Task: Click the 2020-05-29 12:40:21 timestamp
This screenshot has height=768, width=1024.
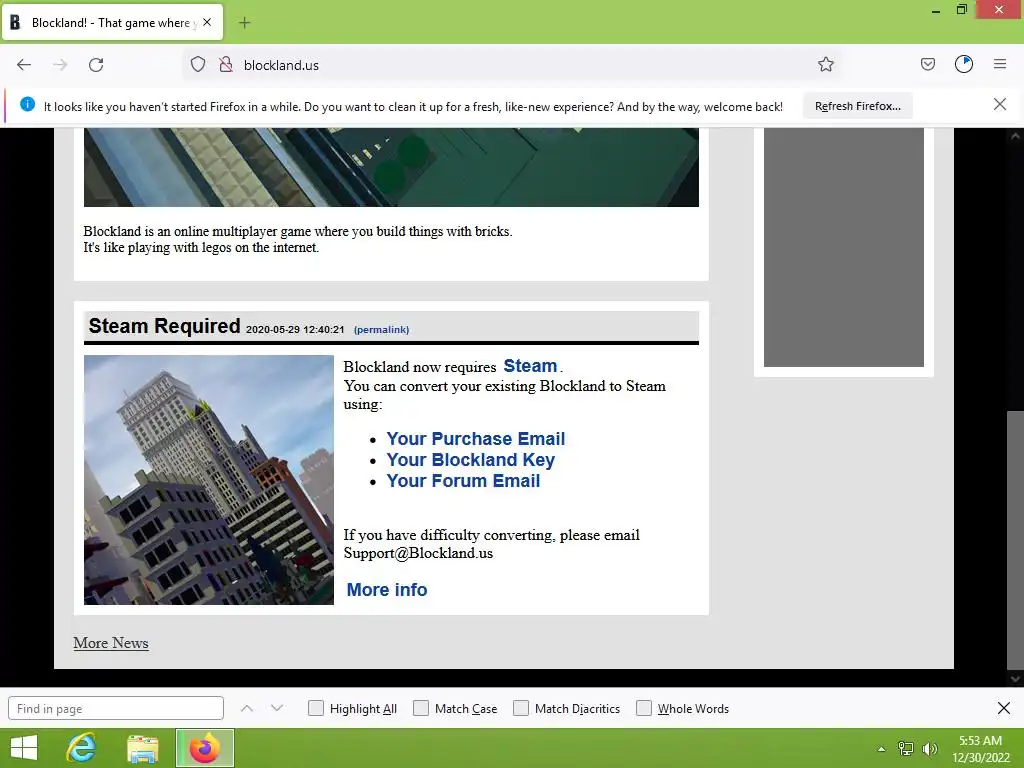Action: (295, 330)
